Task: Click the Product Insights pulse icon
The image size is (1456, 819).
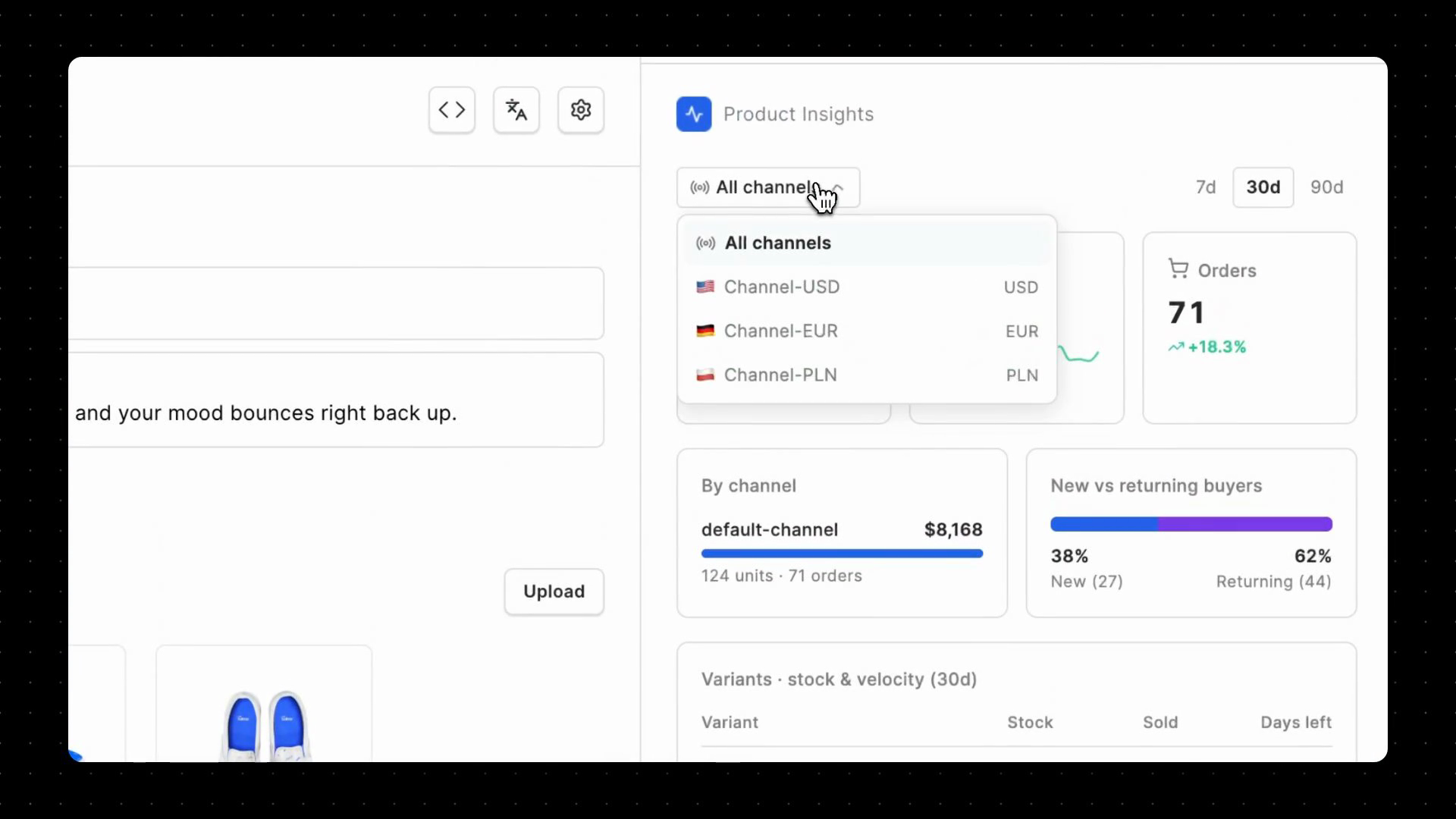Action: [x=694, y=115]
